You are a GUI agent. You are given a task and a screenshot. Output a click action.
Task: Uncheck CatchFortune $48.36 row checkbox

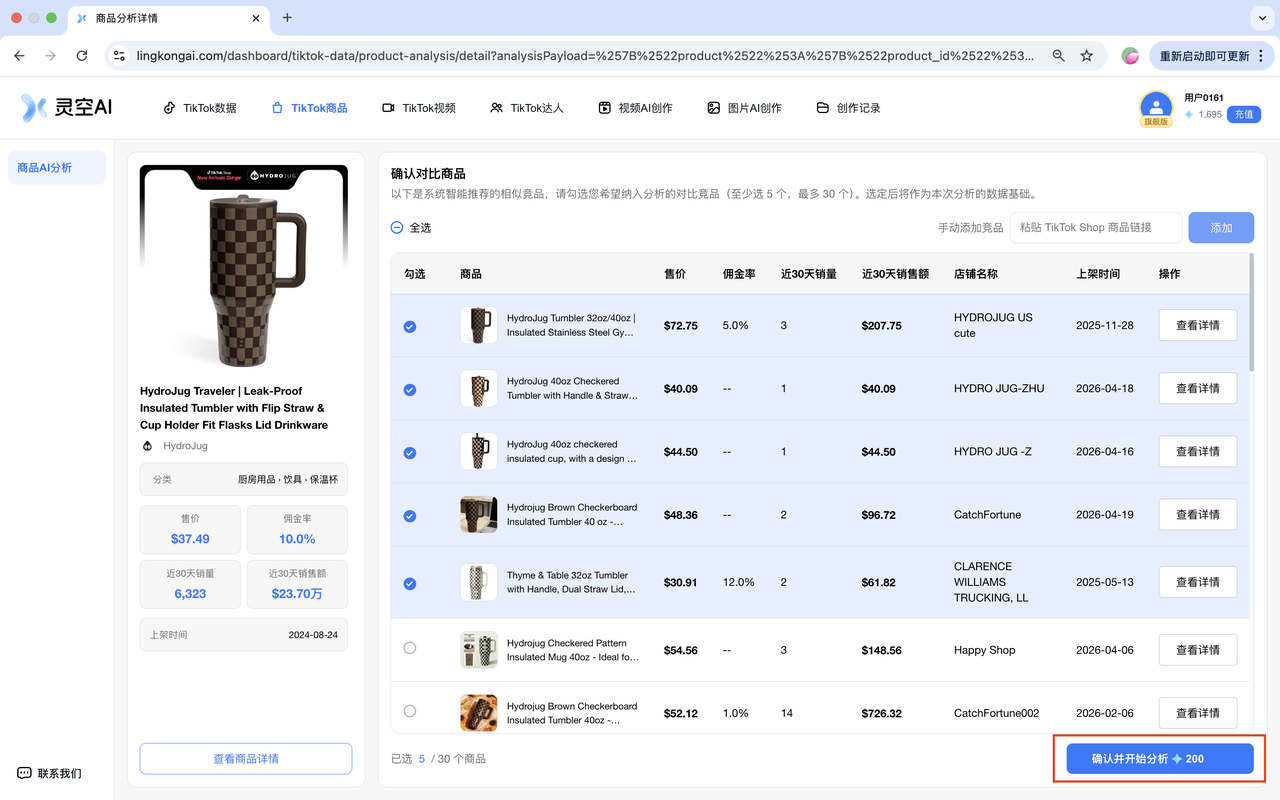point(410,516)
